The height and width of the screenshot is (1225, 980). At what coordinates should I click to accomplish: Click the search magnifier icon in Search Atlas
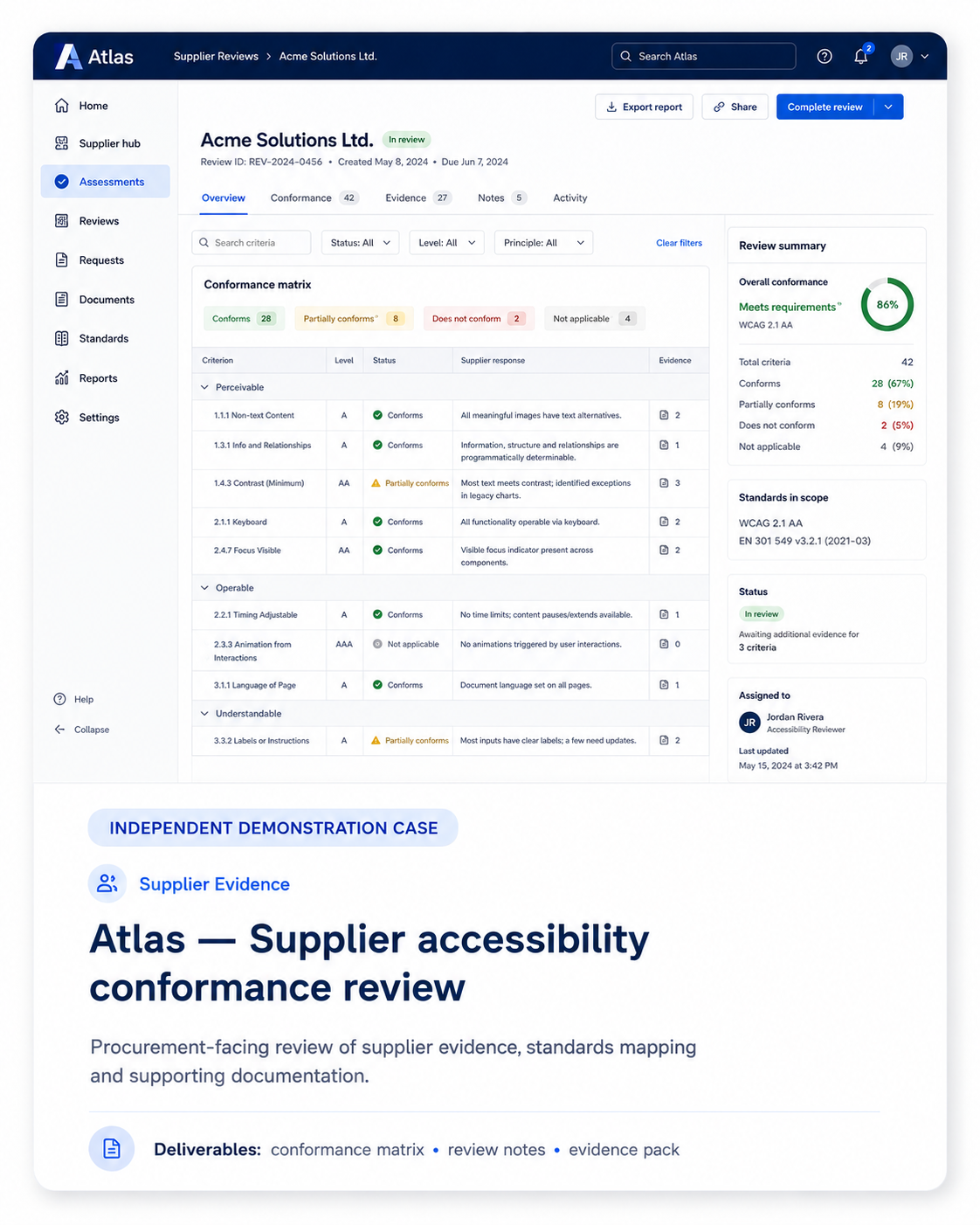pos(625,56)
